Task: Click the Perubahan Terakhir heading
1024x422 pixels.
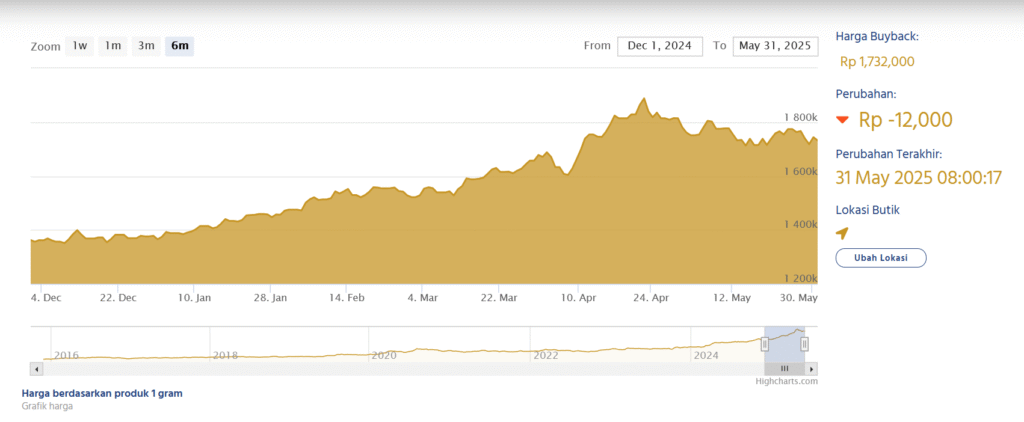Action: (889, 155)
